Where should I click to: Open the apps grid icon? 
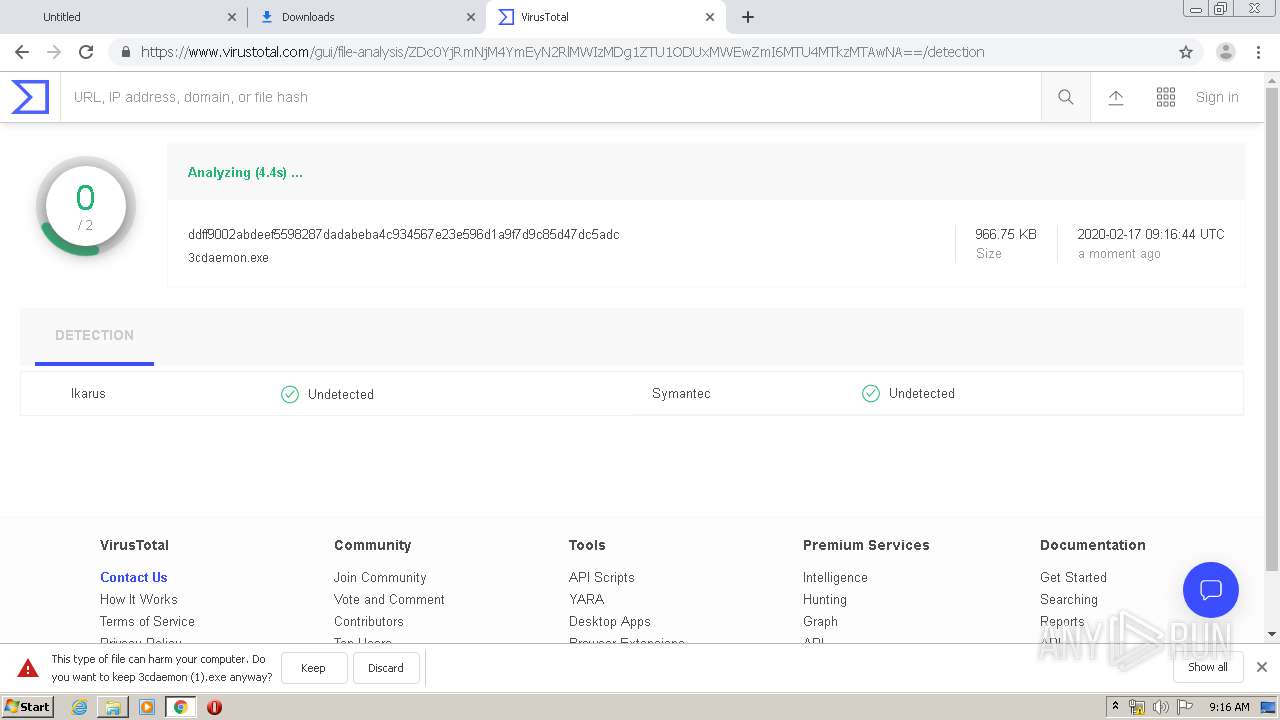click(x=1166, y=97)
